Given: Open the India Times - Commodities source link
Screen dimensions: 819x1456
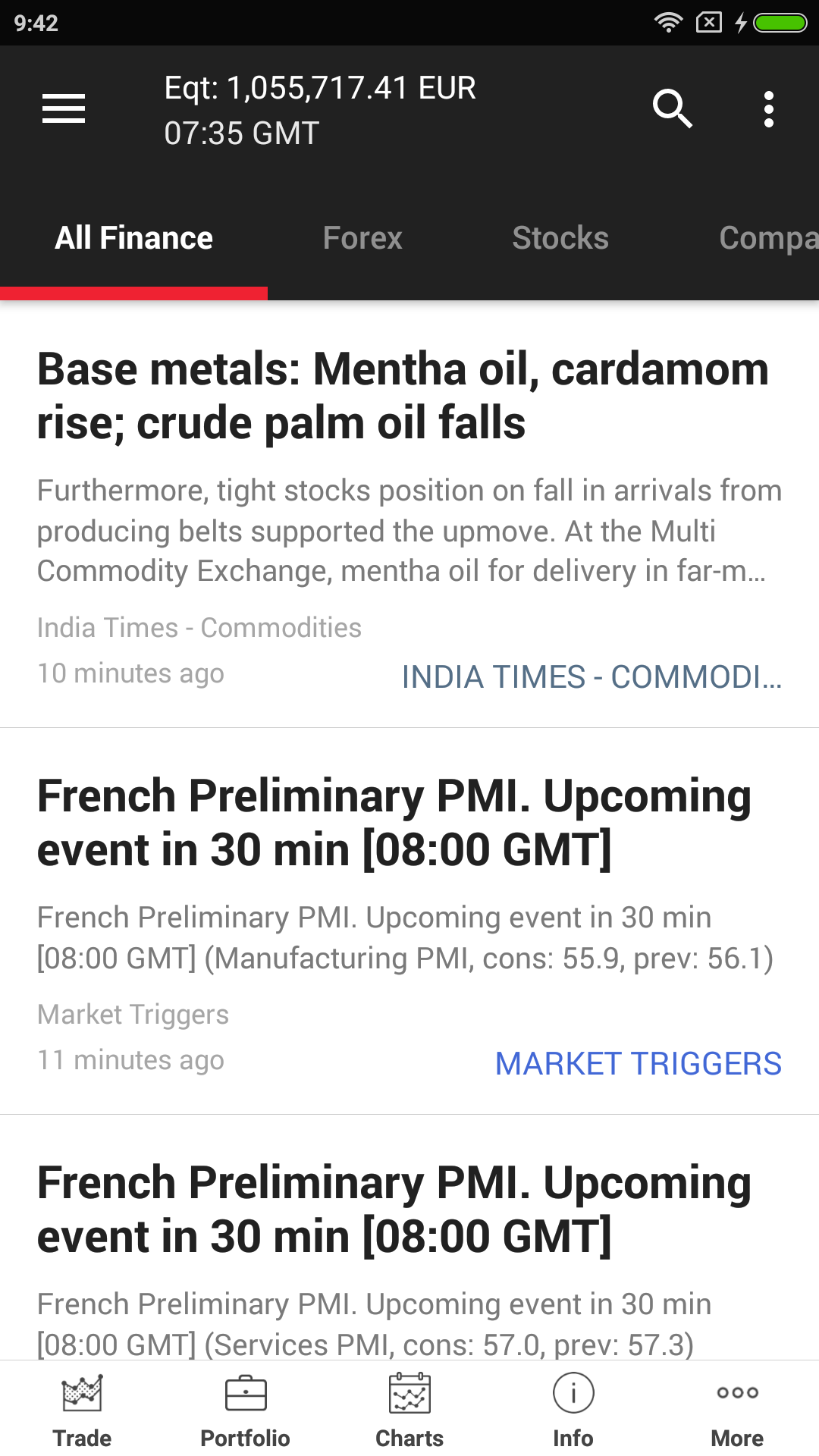Looking at the screenshot, I should click(591, 677).
